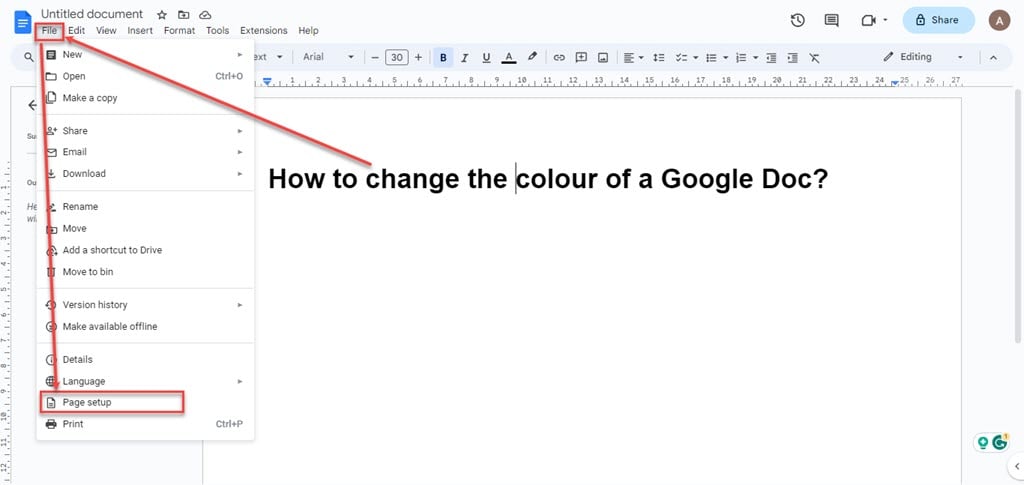Open document Details
The image size is (1024, 485).
[145, 360]
